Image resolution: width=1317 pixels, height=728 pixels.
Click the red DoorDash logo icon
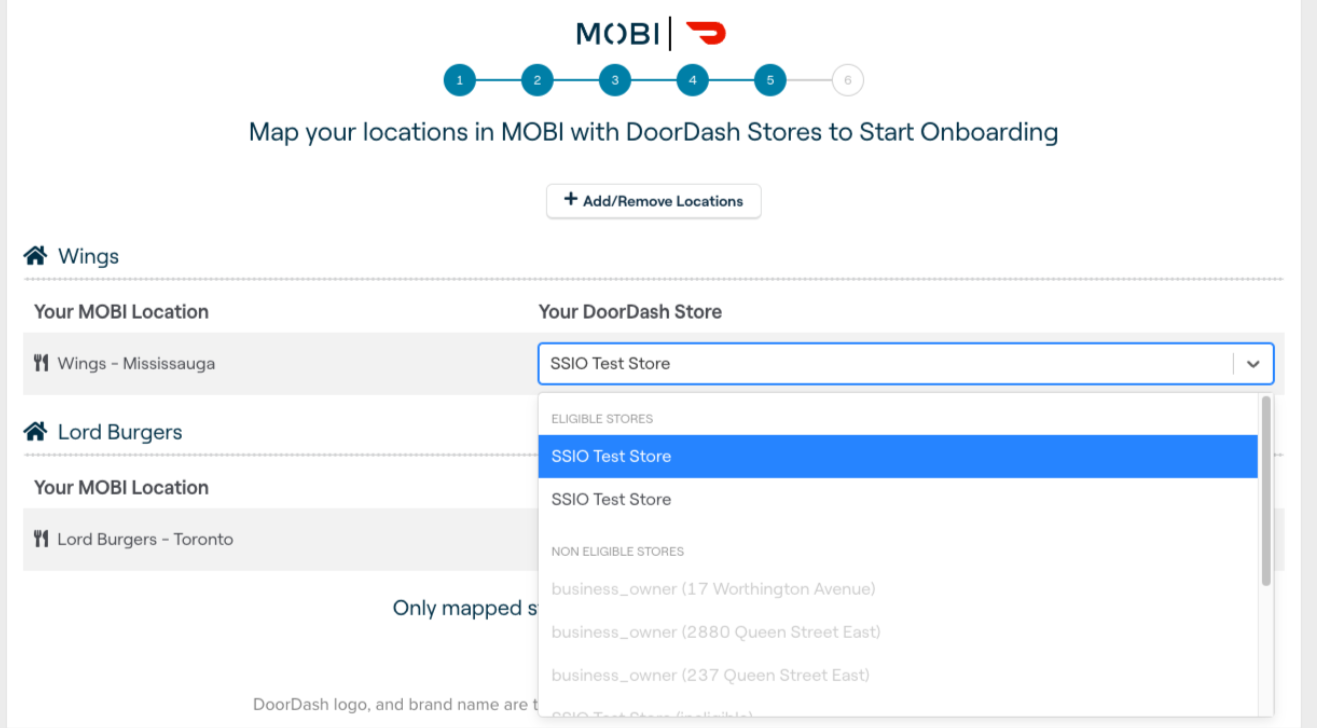[705, 34]
